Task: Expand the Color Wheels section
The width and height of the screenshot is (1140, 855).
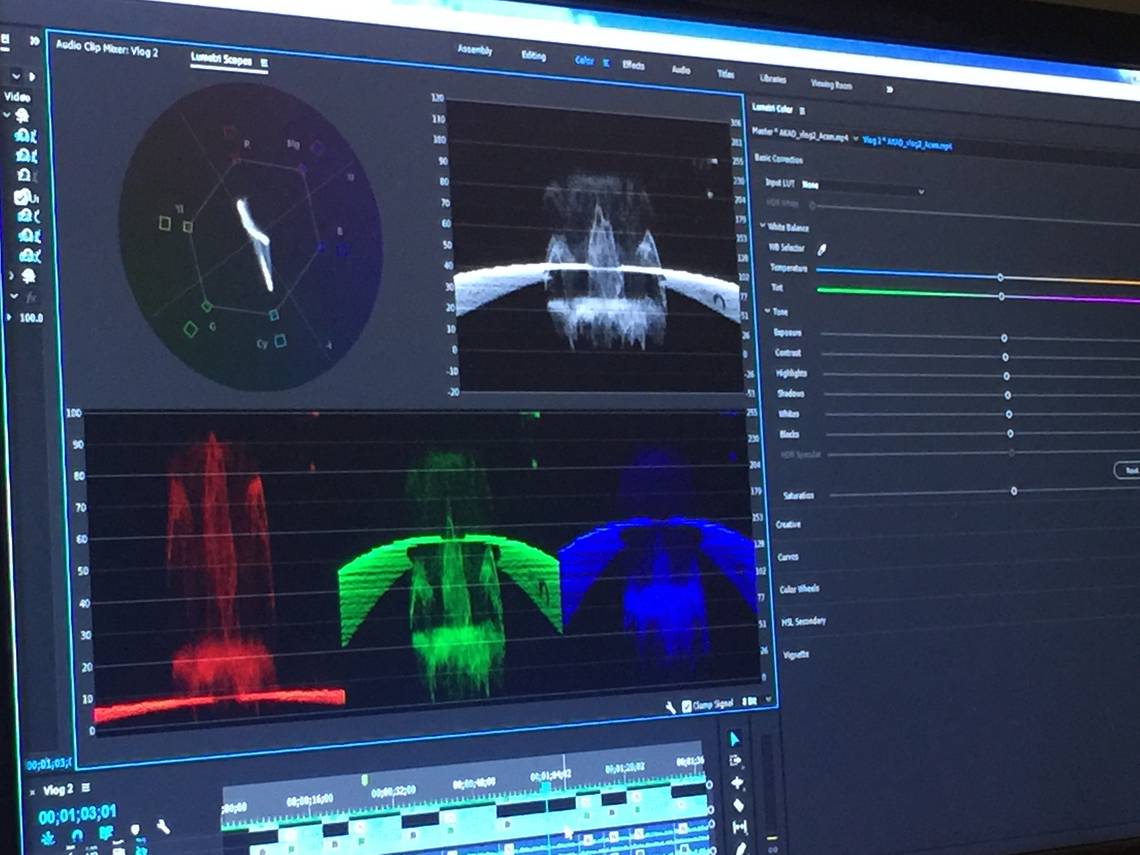Action: tap(799, 589)
